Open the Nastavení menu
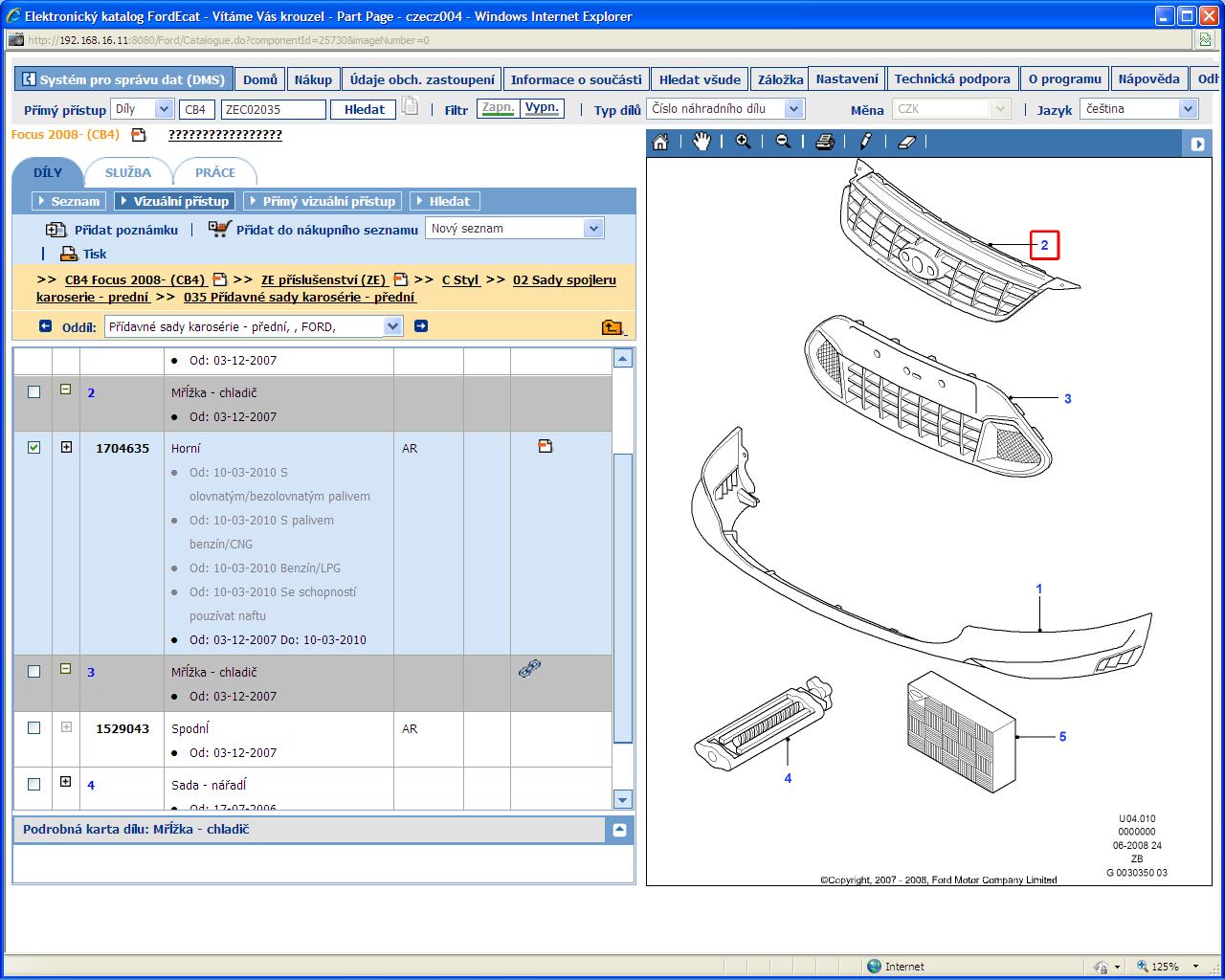Screen dimensions: 1225x980 (x=846, y=79)
